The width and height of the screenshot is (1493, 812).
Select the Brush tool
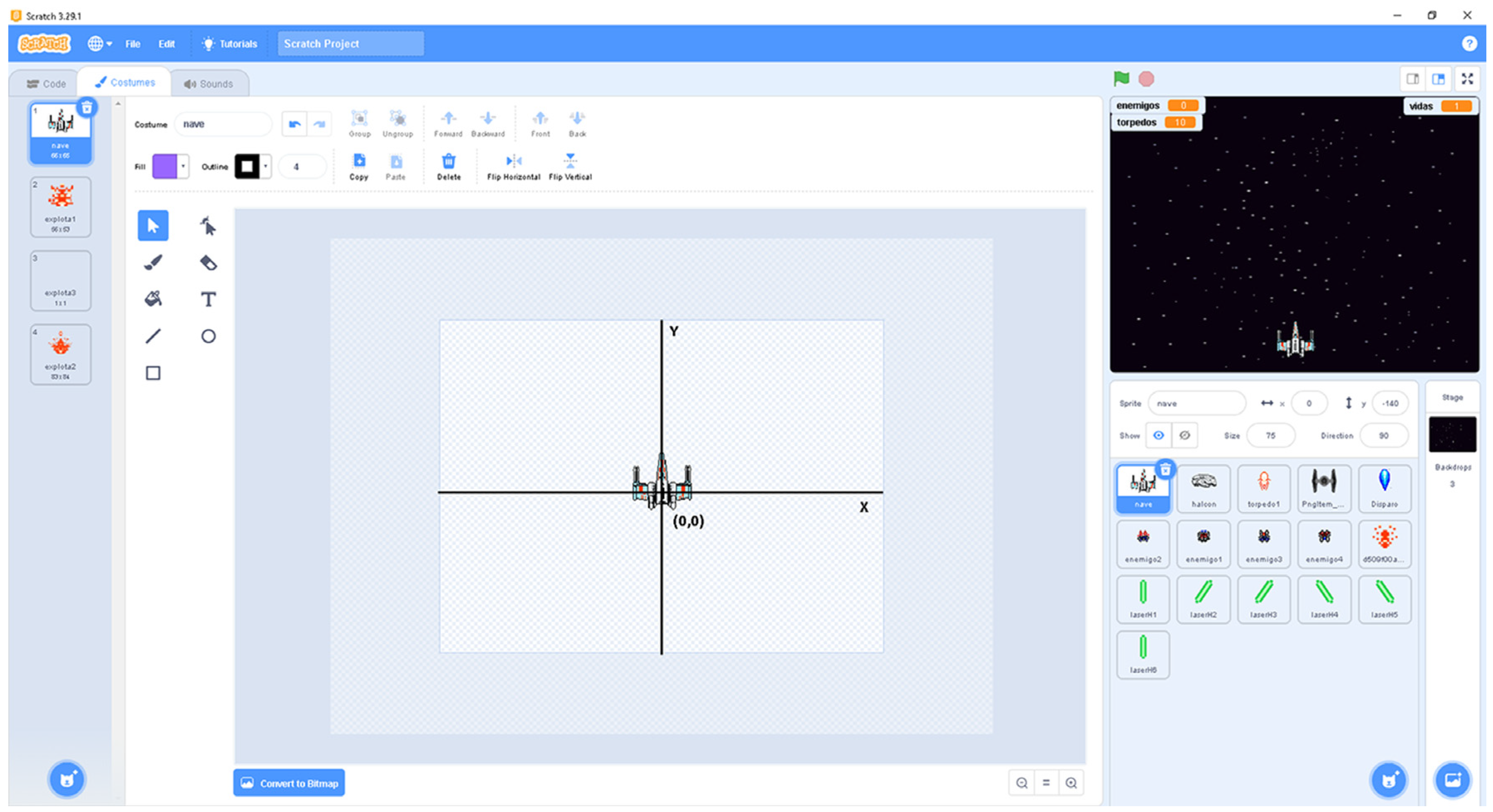tap(153, 262)
